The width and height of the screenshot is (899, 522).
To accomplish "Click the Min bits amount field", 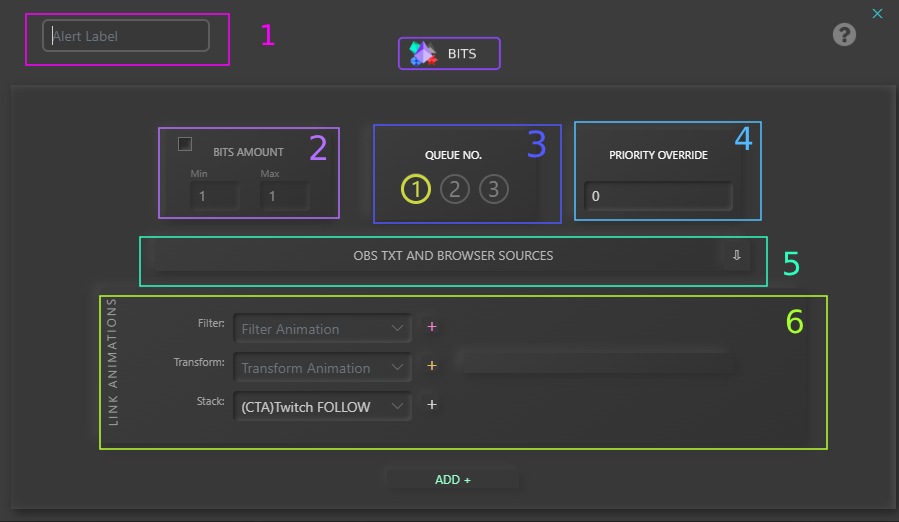I will coord(214,197).
